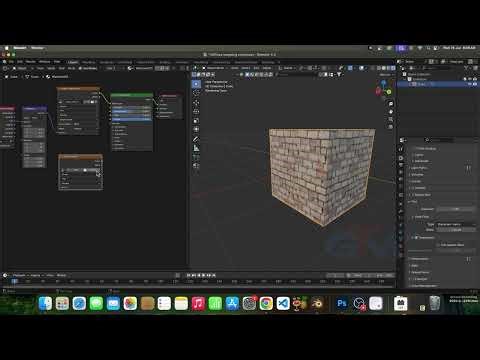Switch to wireframe viewport shading

[x=379, y=68]
